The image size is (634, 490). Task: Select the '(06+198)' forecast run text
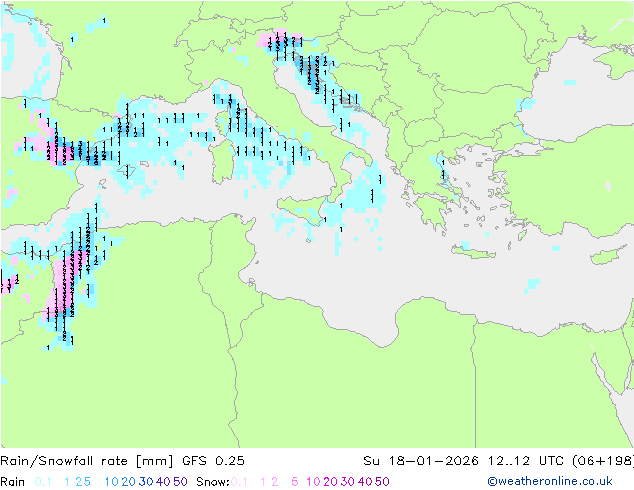tap(603, 461)
